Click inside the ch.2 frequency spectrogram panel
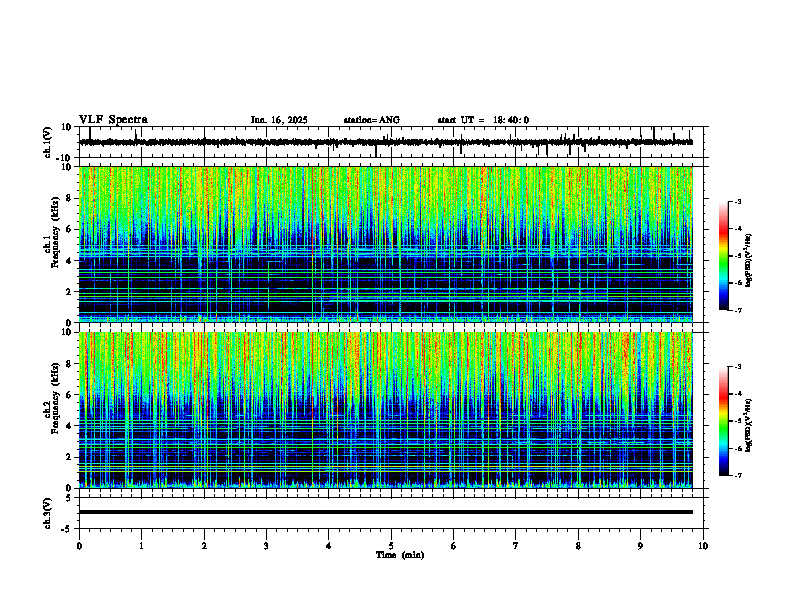The image size is (792, 612). pyautogui.click(x=385, y=410)
